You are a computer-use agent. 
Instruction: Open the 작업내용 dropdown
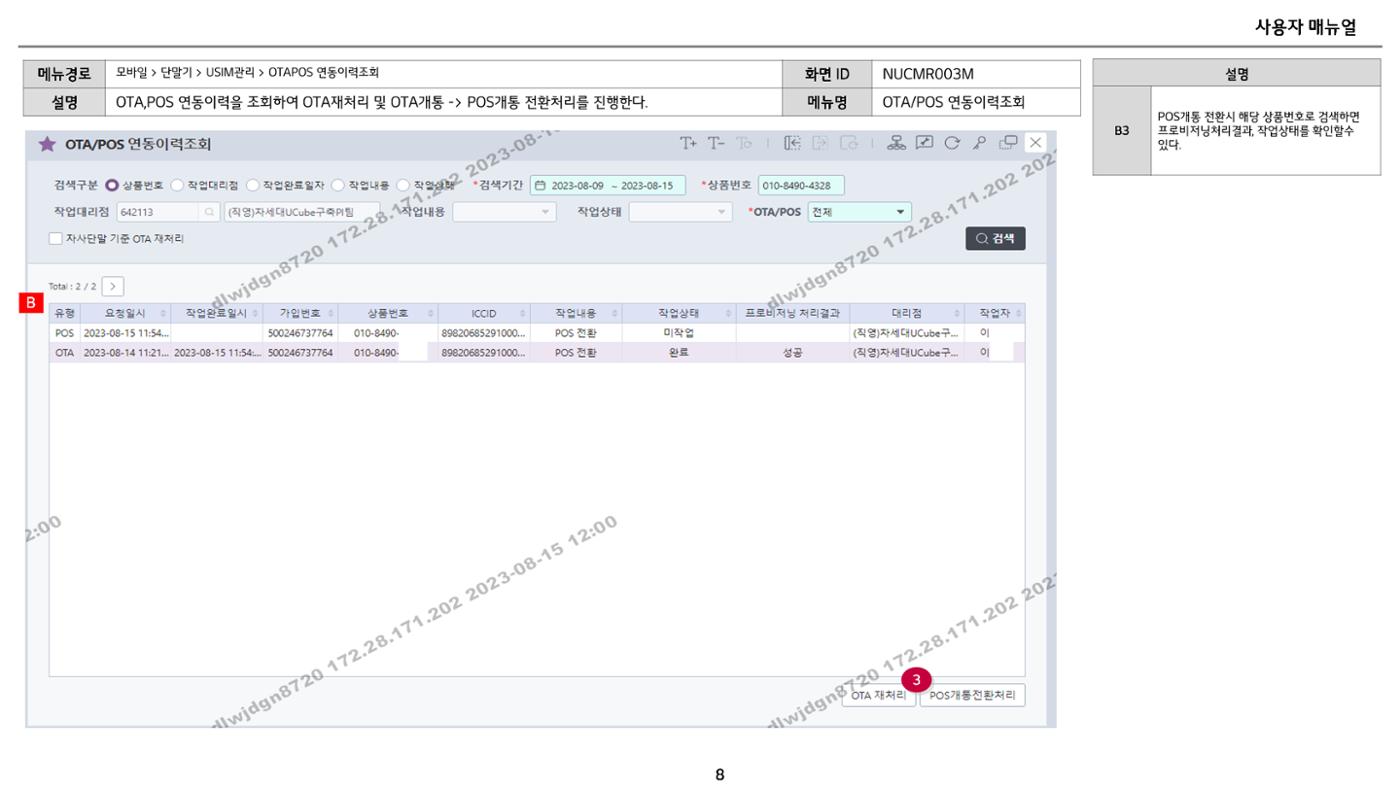[x=504, y=212]
